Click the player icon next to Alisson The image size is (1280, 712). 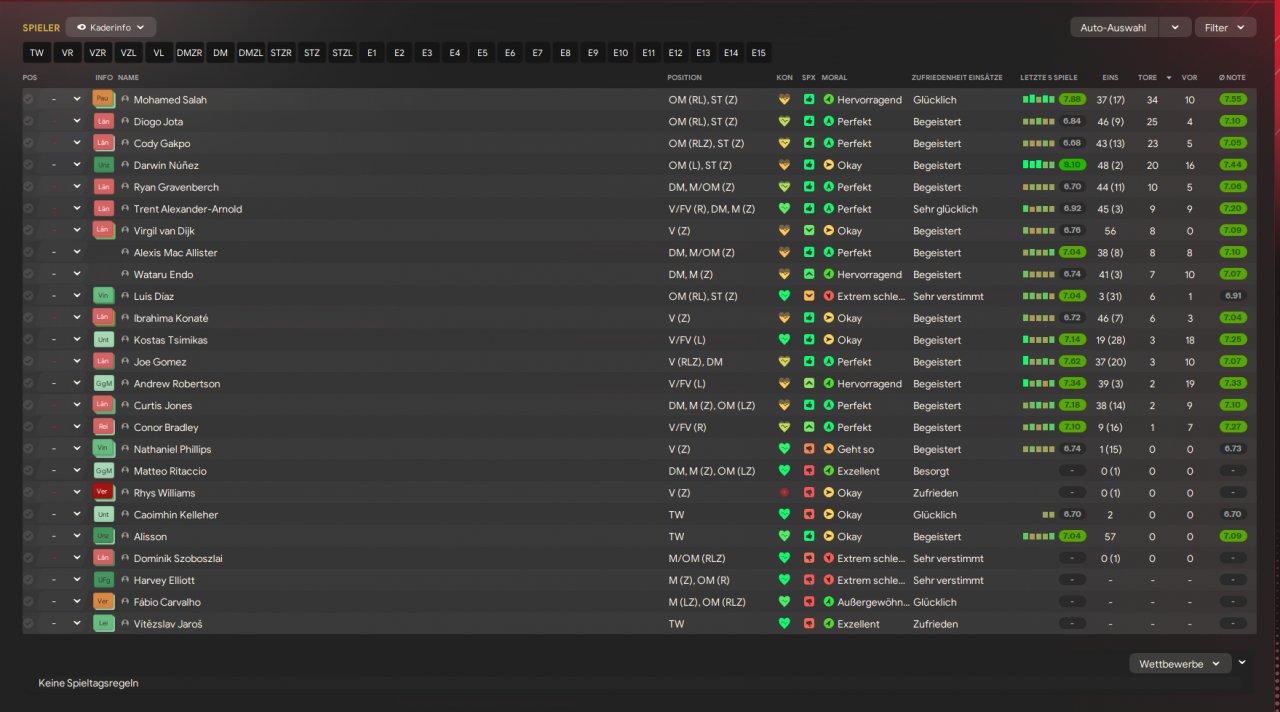pos(125,536)
